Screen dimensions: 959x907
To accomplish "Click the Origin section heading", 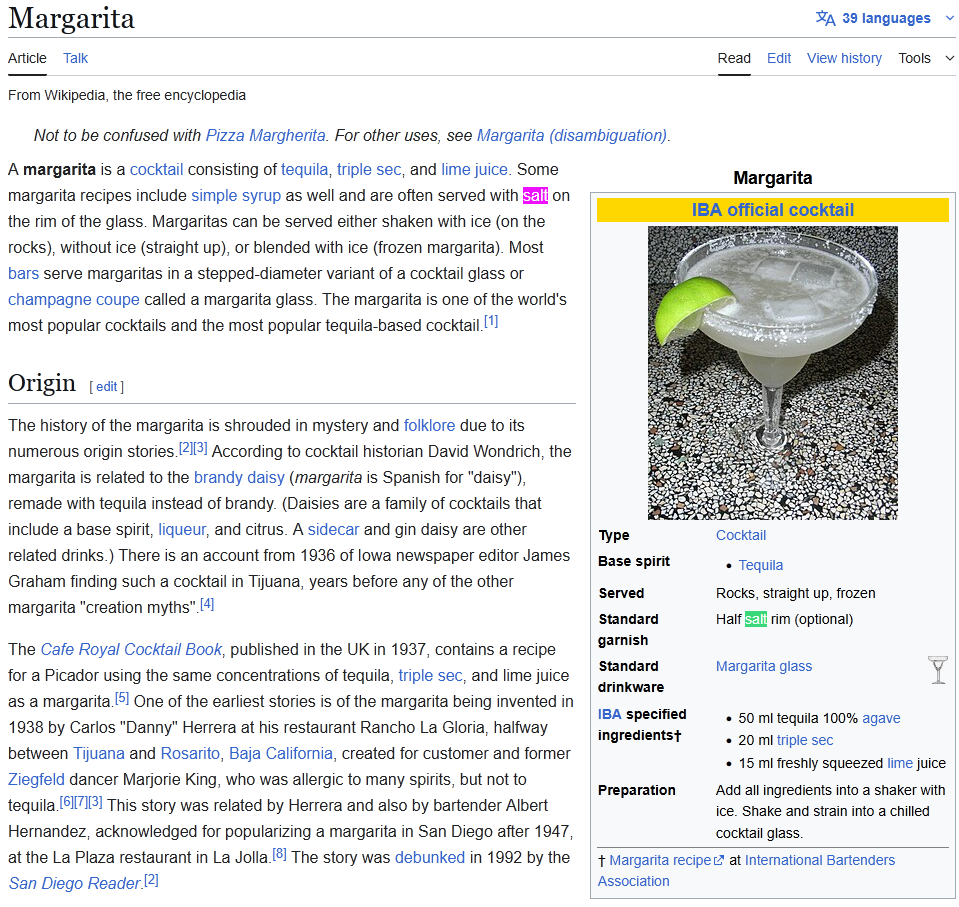I will pos(42,383).
